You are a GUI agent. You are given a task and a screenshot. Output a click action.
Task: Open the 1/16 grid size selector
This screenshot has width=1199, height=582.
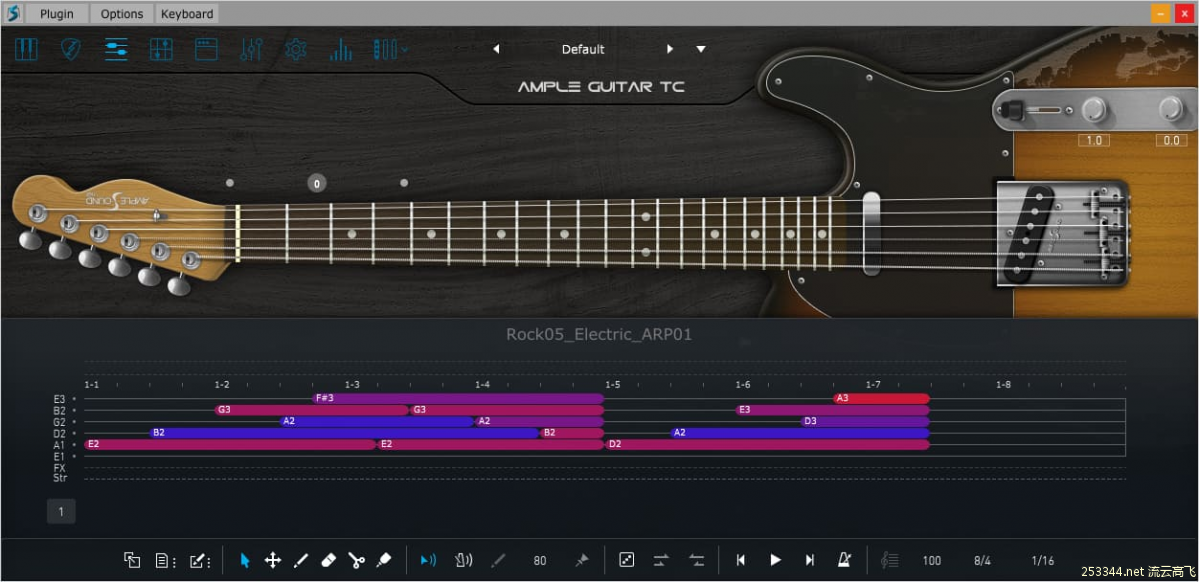[x=1042, y=561]
